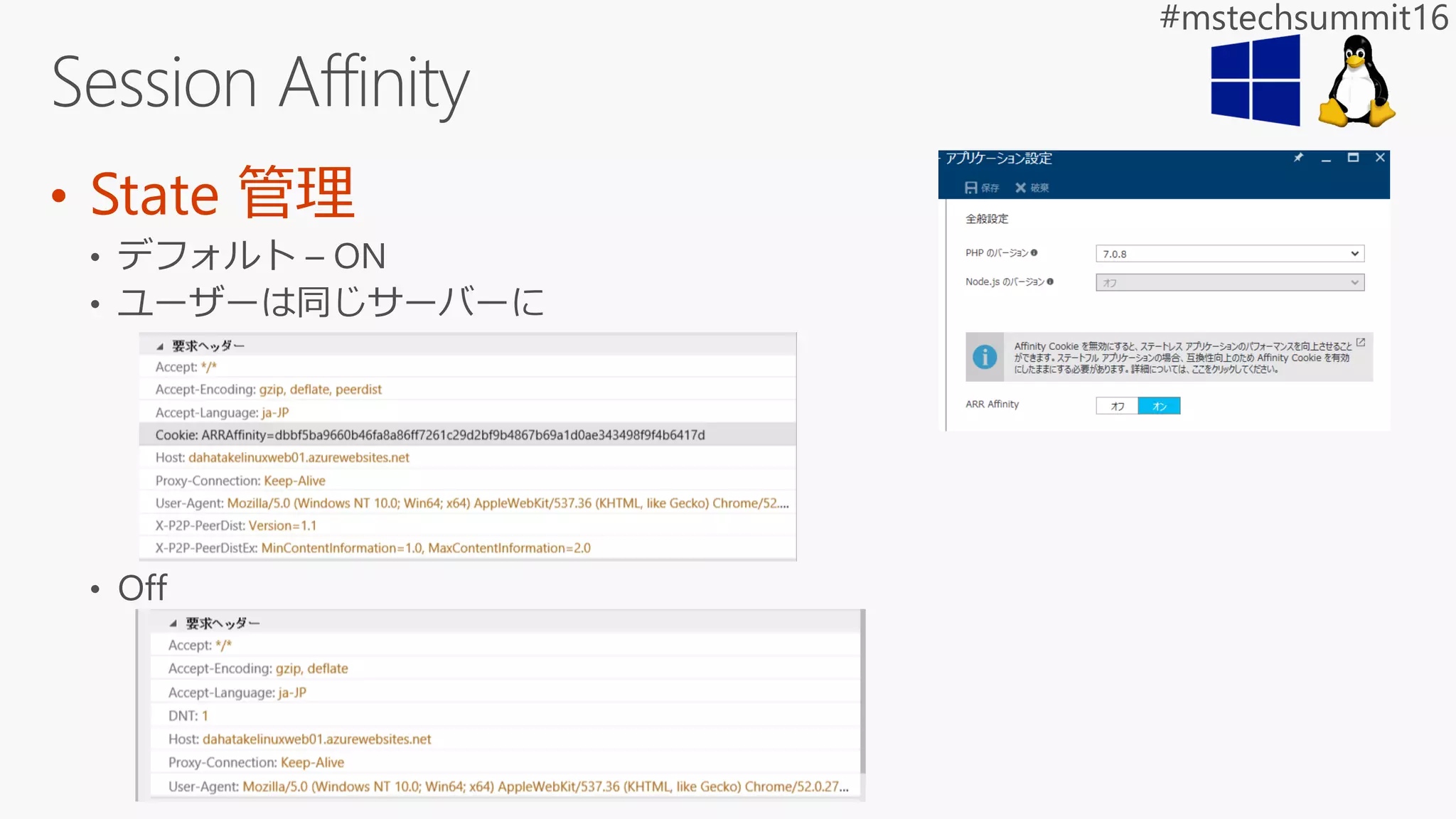Click the Windows logo
This screenshot has width=1456, height=819.
pyautogui.click(x=1256, y=81)
